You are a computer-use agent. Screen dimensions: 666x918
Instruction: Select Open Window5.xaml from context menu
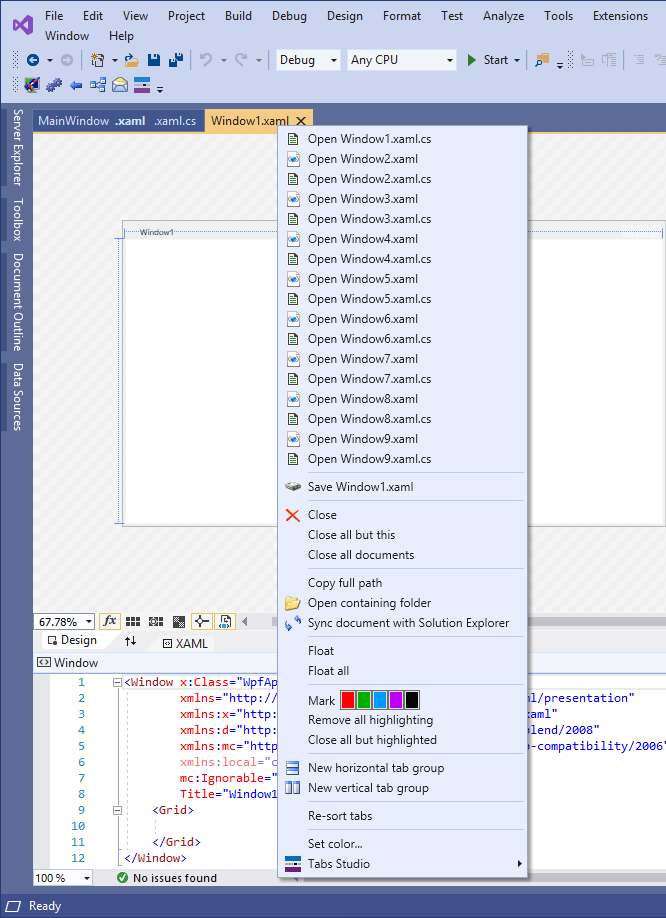pyautogui.click(x=362, y=279)
